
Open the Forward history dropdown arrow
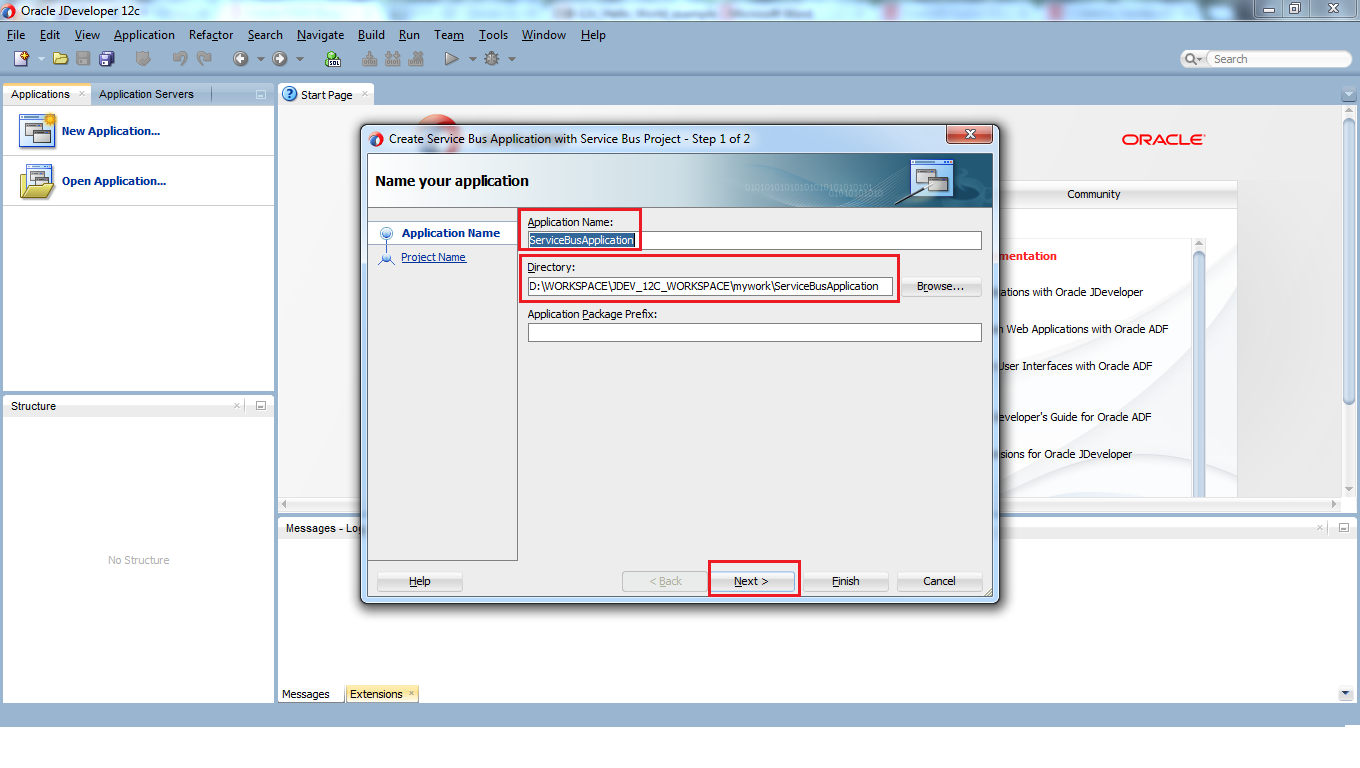pos(299,59)
